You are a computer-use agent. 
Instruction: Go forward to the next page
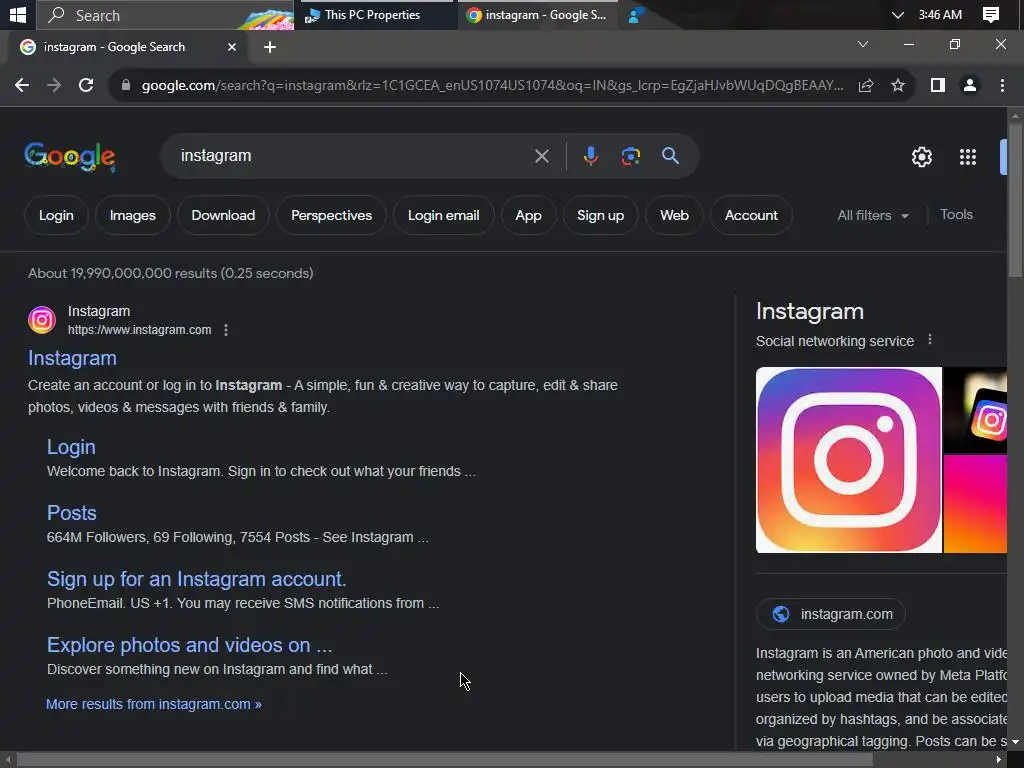(x=54, y=86)
